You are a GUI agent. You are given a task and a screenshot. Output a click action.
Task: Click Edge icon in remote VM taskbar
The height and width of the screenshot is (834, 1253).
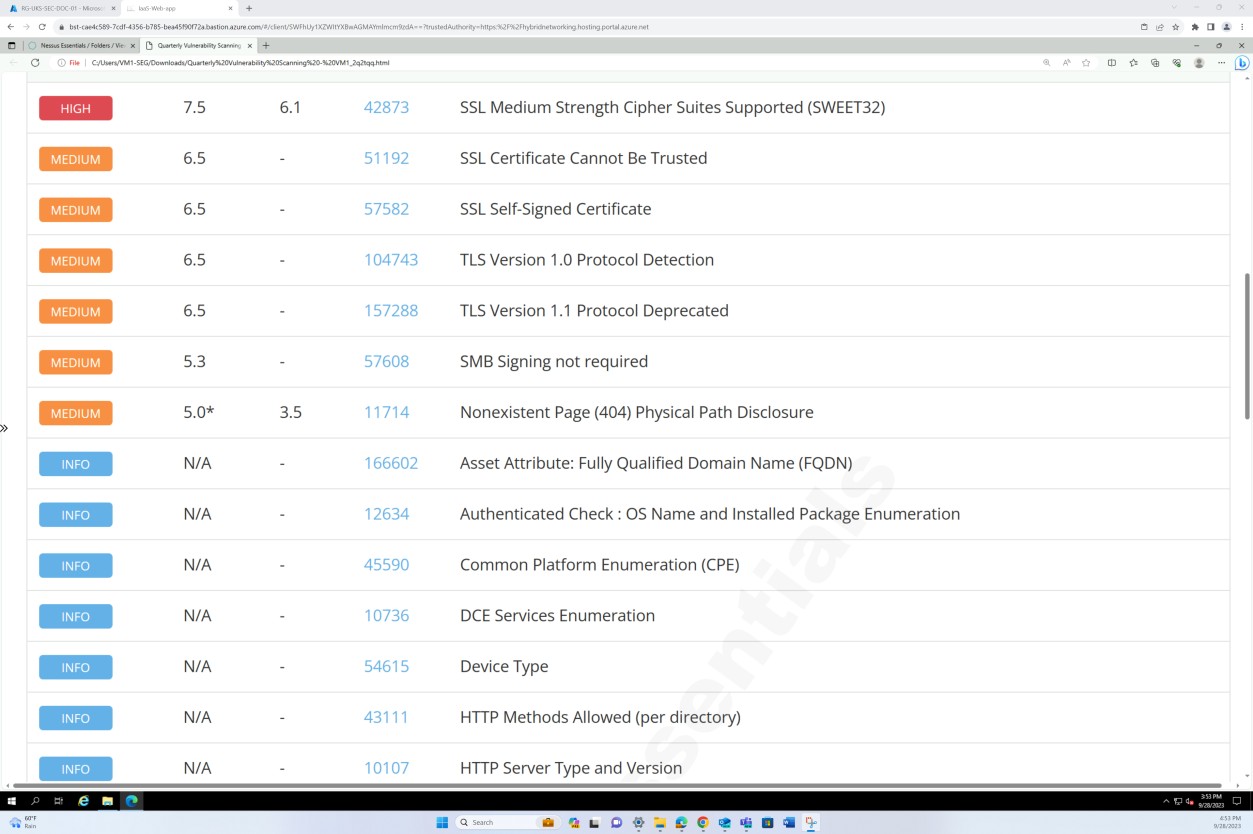click(131, 801)
